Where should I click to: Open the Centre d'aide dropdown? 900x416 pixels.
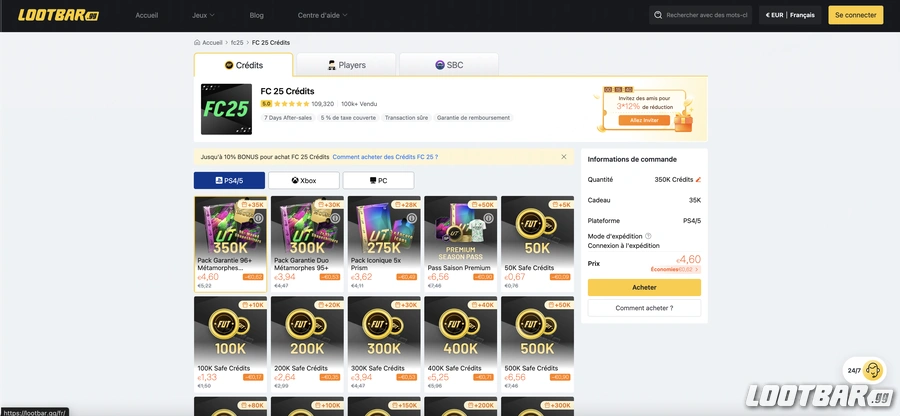coord(323,15)
